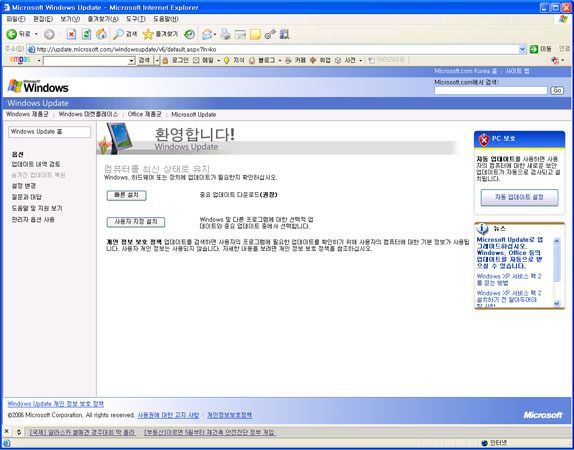Click the Print icon in toolbar

(226, 34)
